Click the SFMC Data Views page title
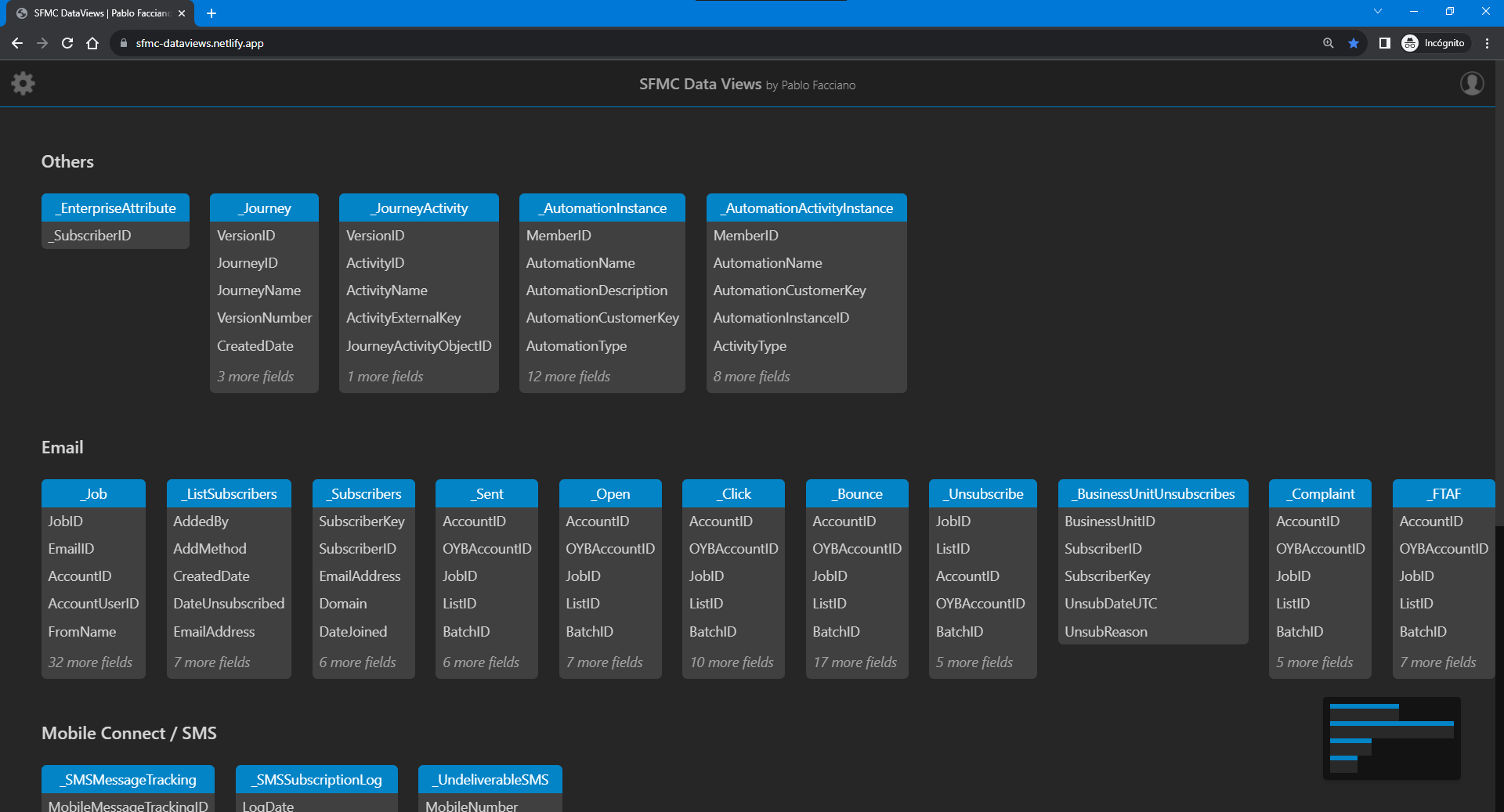The width and height of the screenshot is (1504, 812). click(700, 84)
